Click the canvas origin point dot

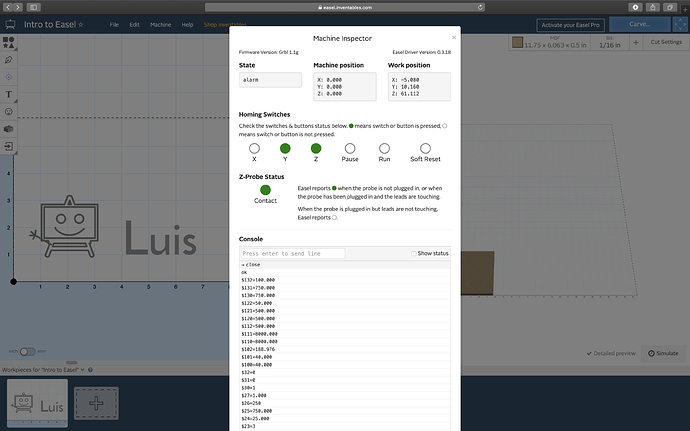[x=14, y=281]
